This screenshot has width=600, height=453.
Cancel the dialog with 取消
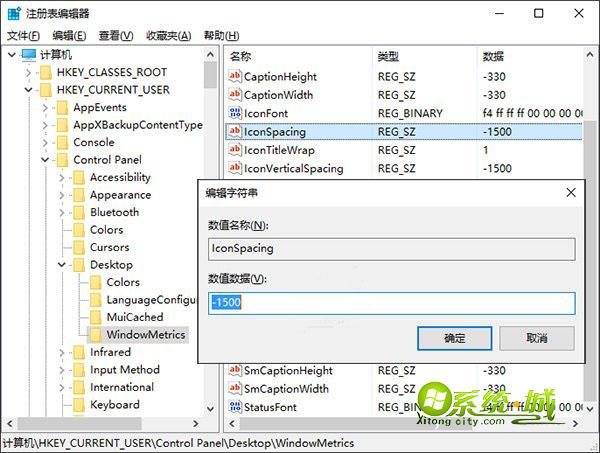point(536,338)
